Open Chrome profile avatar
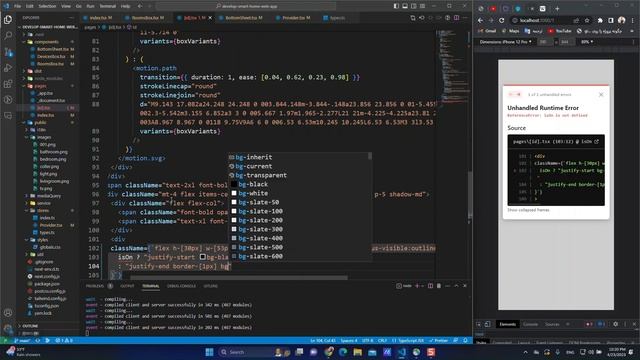 (622, 20)
